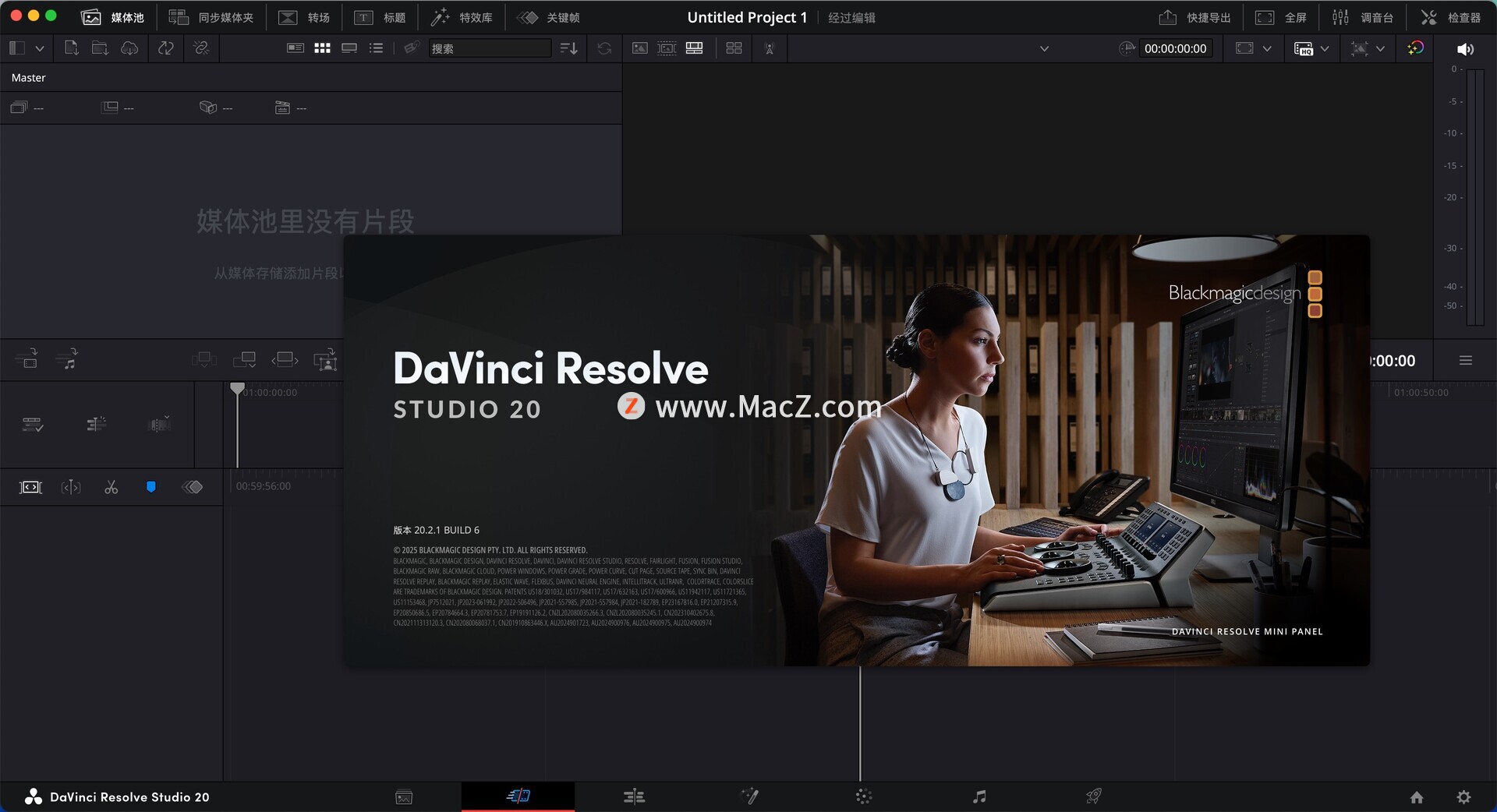1497x812 pixels.
Task: Open the Cut page icon in bottom bar
Action: [x=518, y=796]
